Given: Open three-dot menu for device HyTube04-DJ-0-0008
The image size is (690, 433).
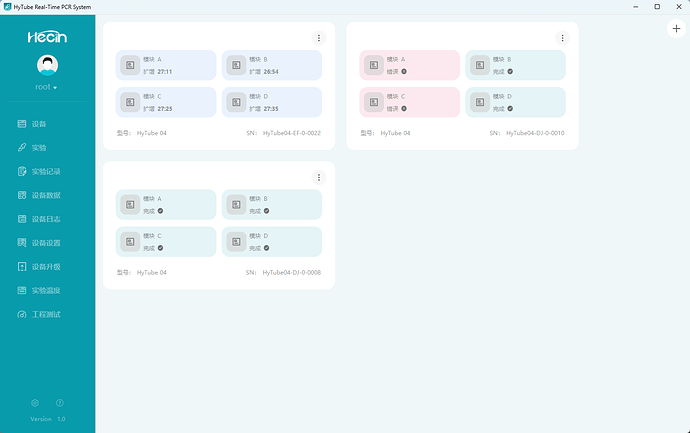Looking at the screenshot, I should pos(319,177).
